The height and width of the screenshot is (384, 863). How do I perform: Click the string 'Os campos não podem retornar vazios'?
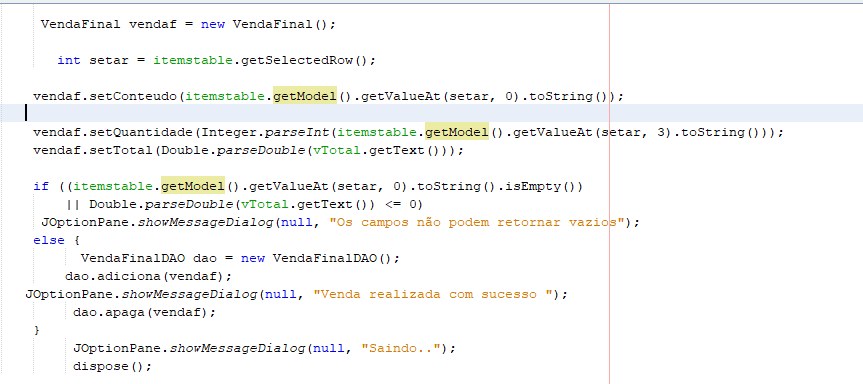[x=477, y=222]
